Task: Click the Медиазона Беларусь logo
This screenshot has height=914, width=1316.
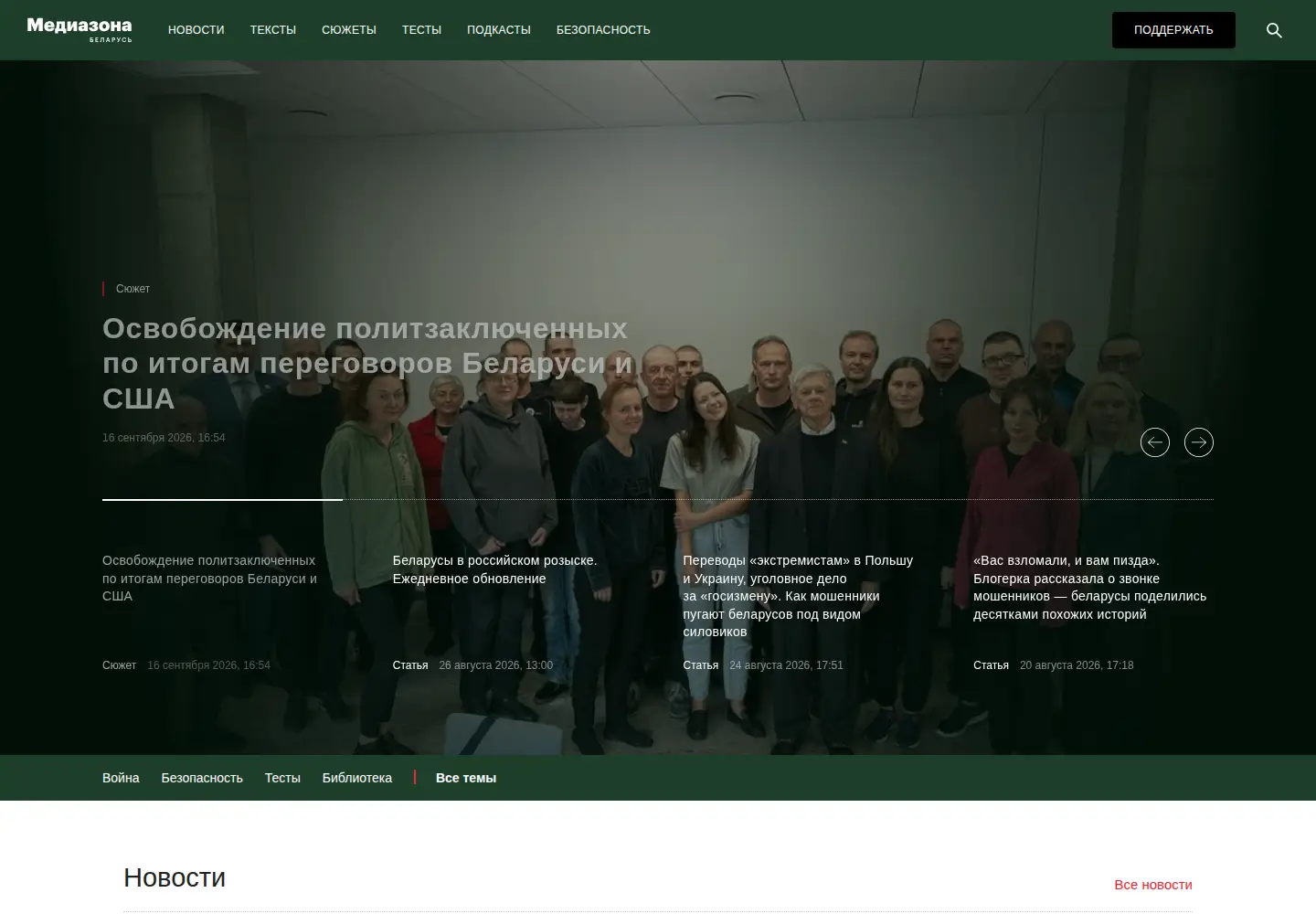Action: click(x=80, y=29)
